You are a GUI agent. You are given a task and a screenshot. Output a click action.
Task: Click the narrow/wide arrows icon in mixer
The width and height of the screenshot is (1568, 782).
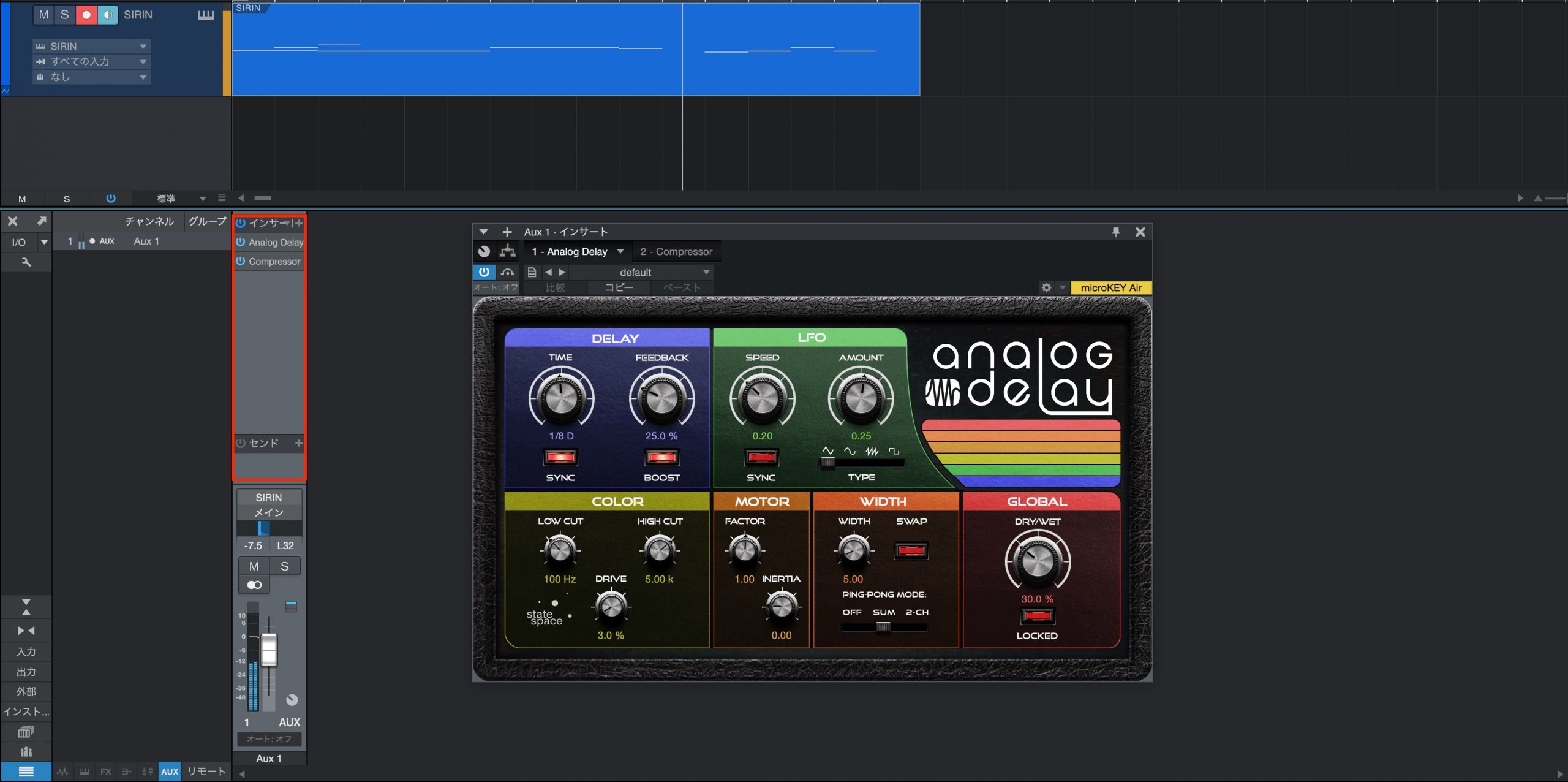coord(26,631)
